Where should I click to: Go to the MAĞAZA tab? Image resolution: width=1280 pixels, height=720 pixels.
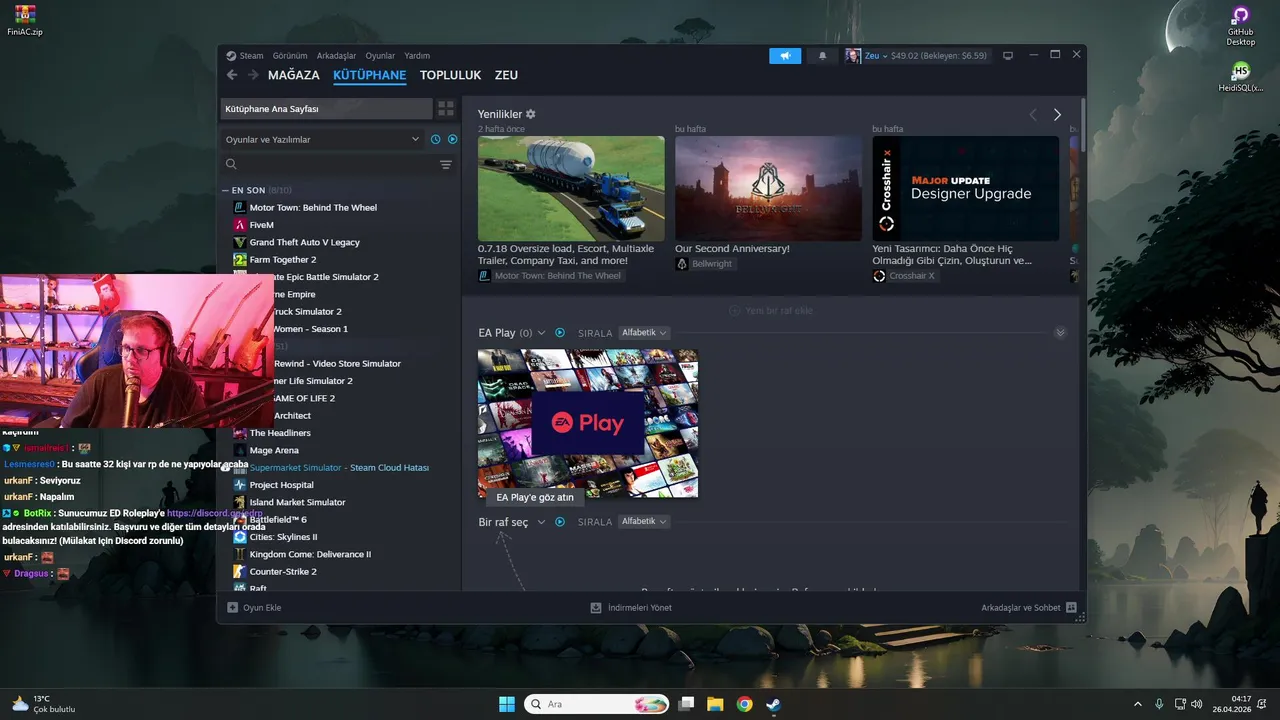coord(294,75)
